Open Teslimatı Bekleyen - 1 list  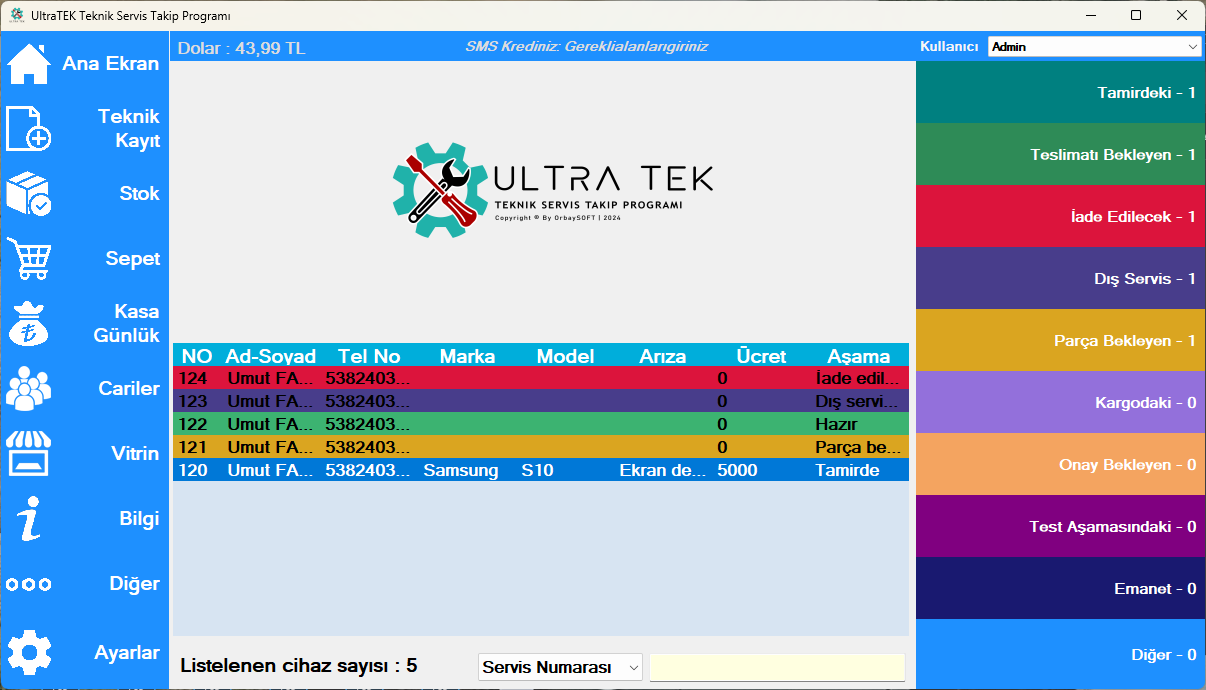(x=1060, y=155)
